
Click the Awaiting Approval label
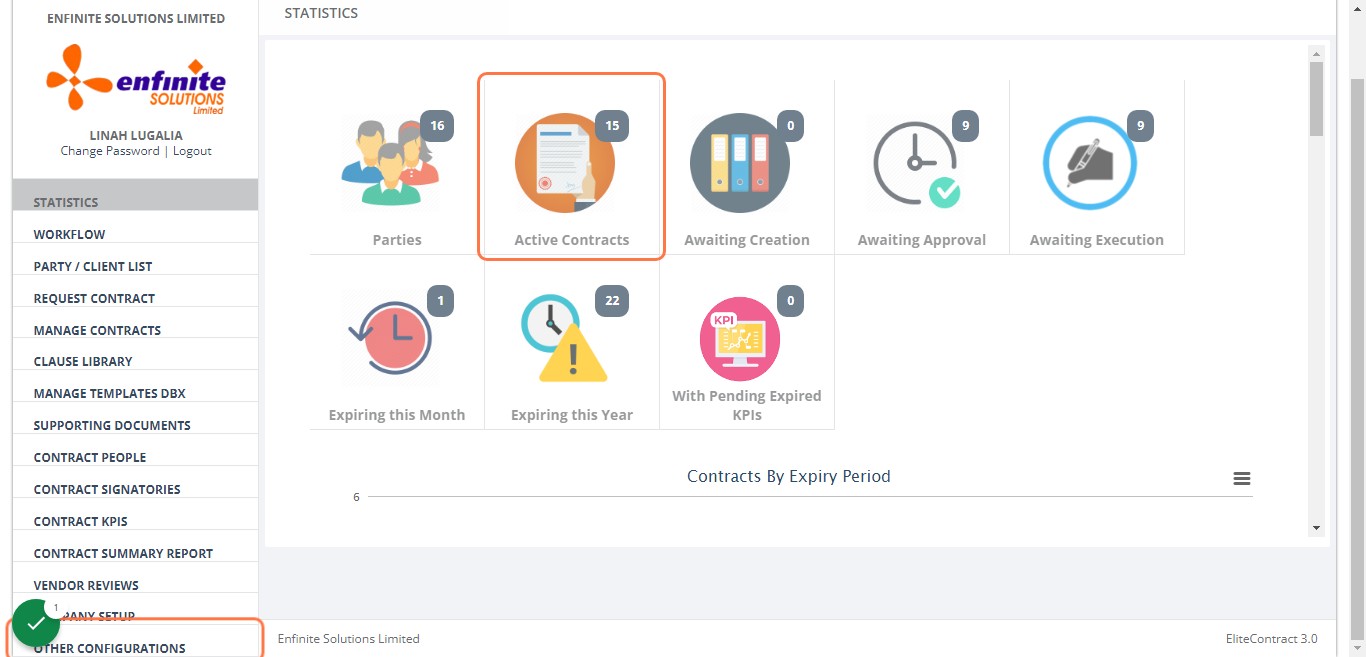[922, 240]
